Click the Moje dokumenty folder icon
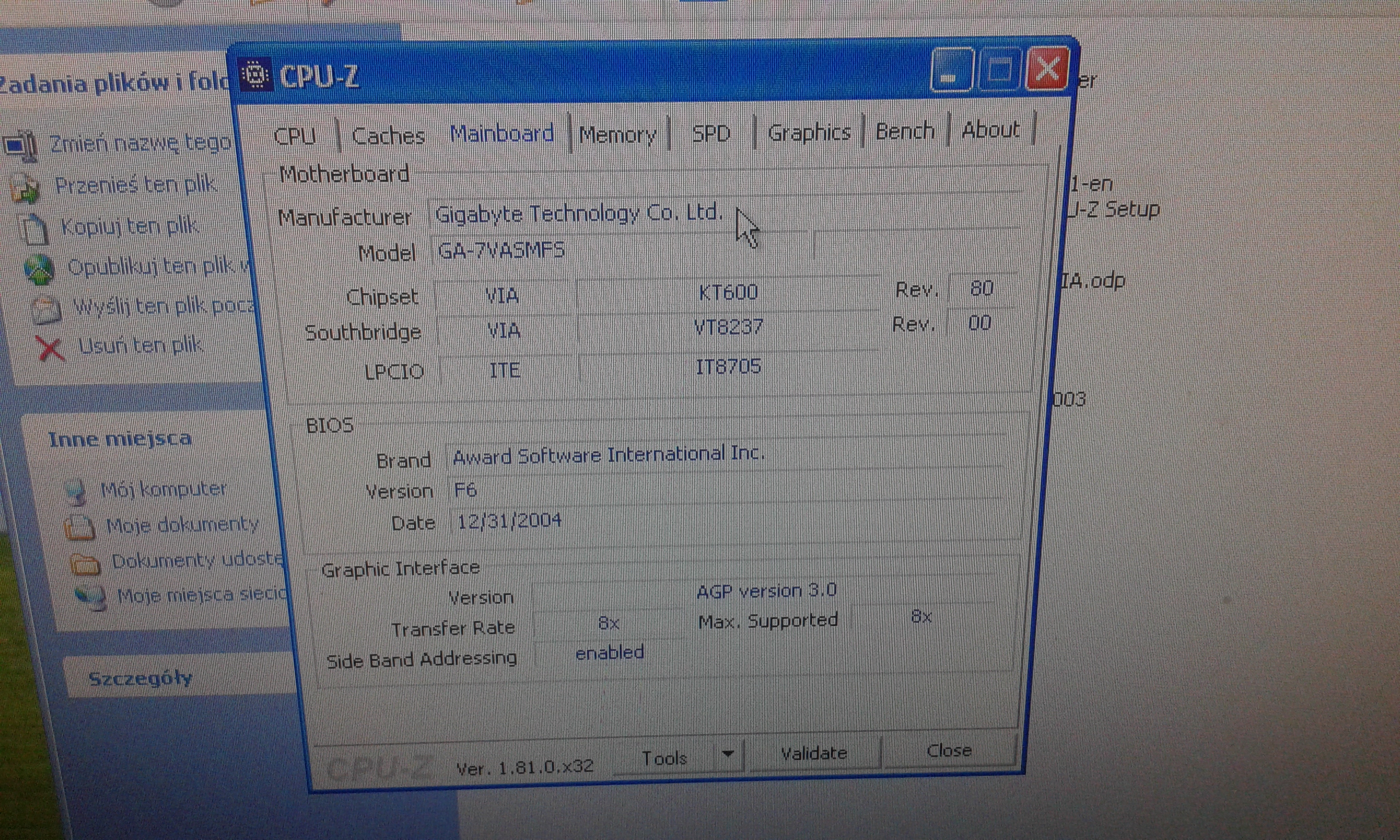Screen dimensions: 1400x840 79,527
